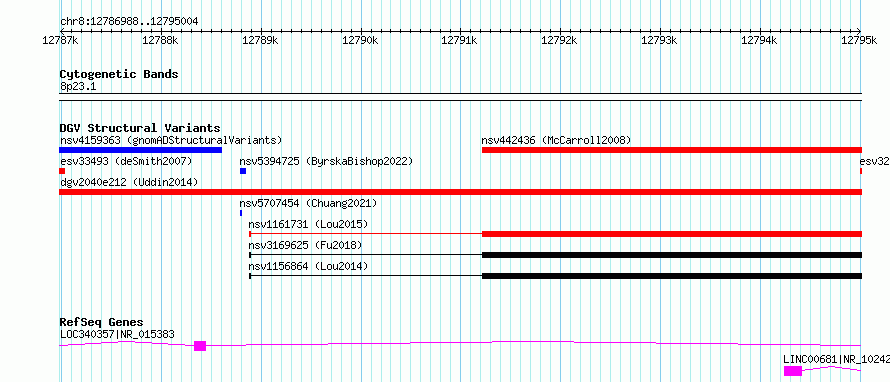Click the 12788k ruler label

pyautogui.click(x=160, y=40)
